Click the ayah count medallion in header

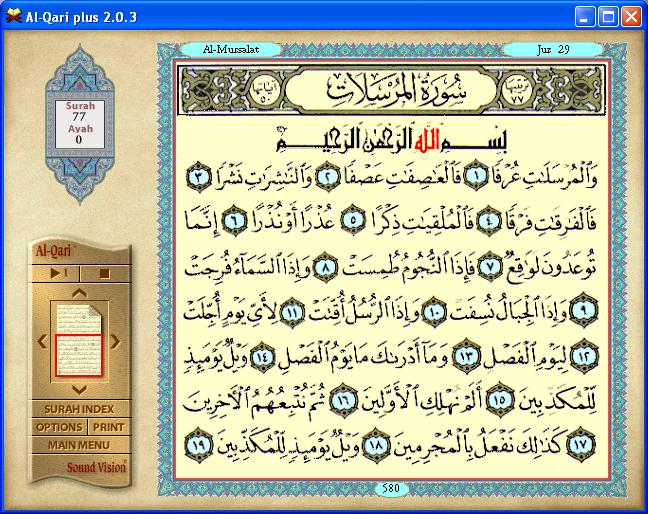265,90
